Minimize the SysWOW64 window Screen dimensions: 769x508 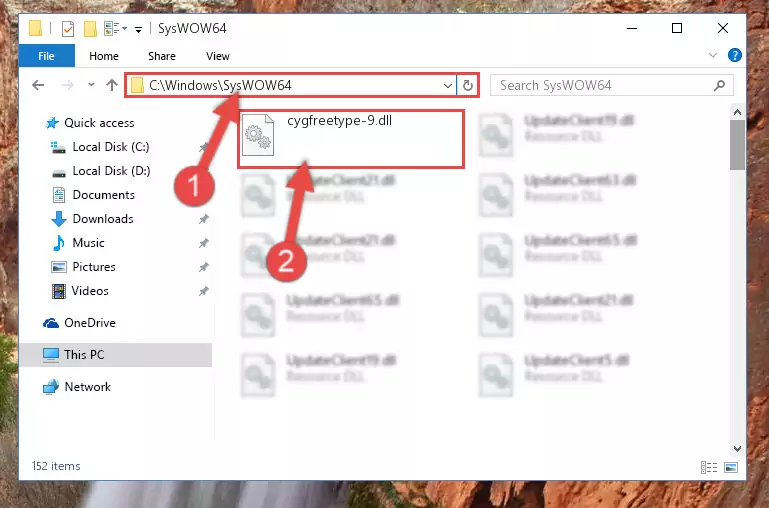click(632, 28)
